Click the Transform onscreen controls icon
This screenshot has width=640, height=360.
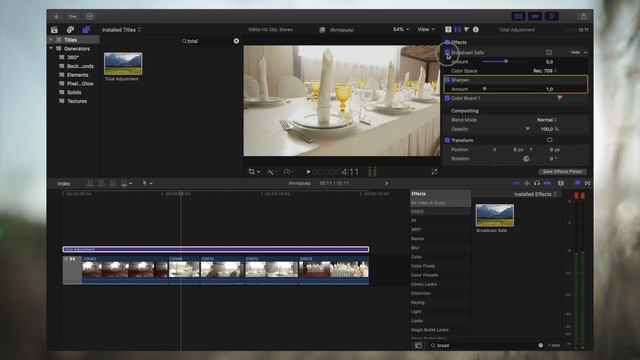click(549, 140)
